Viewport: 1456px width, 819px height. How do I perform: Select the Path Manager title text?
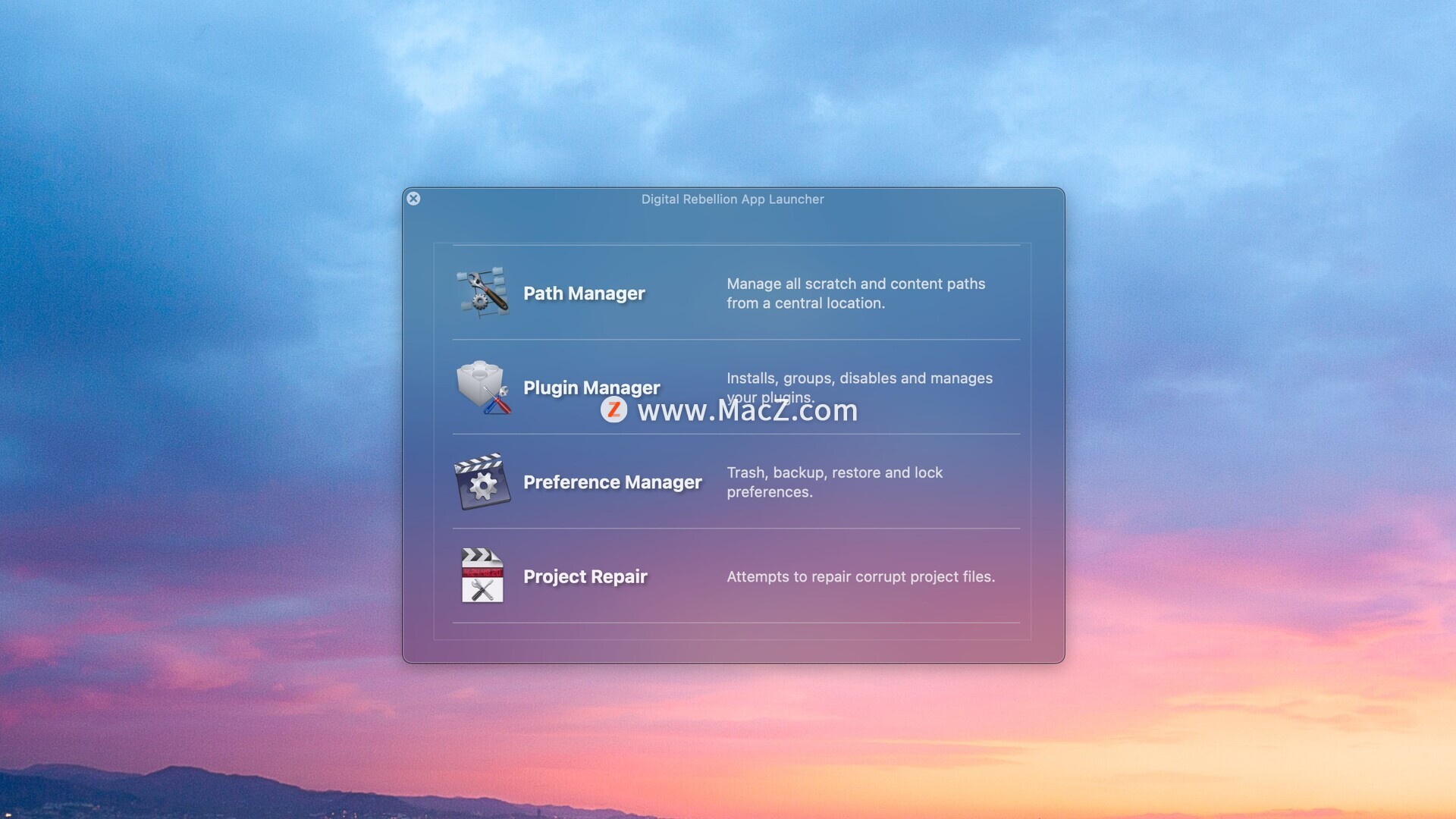[584, 293]
